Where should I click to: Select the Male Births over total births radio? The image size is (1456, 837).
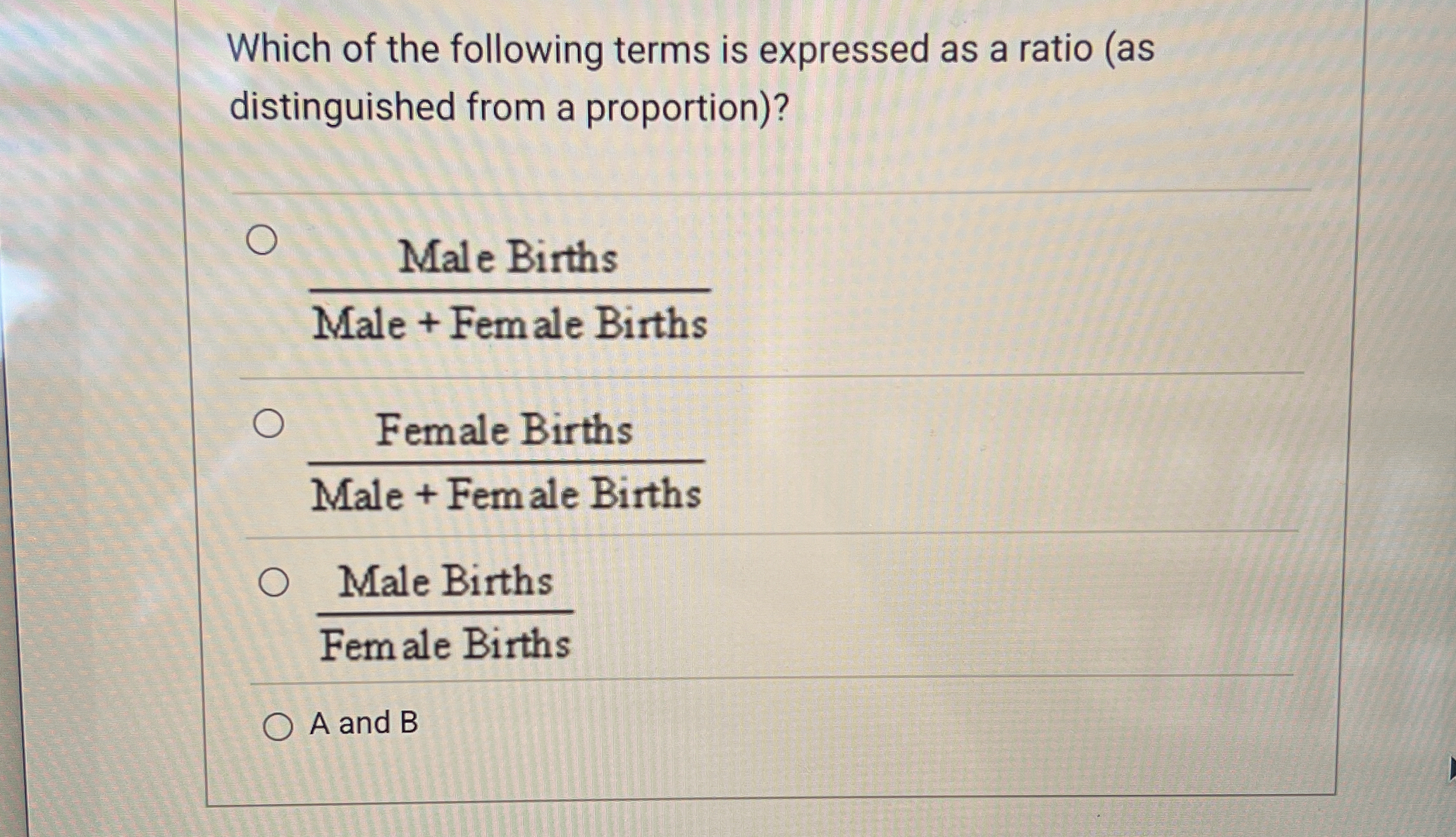262,240
